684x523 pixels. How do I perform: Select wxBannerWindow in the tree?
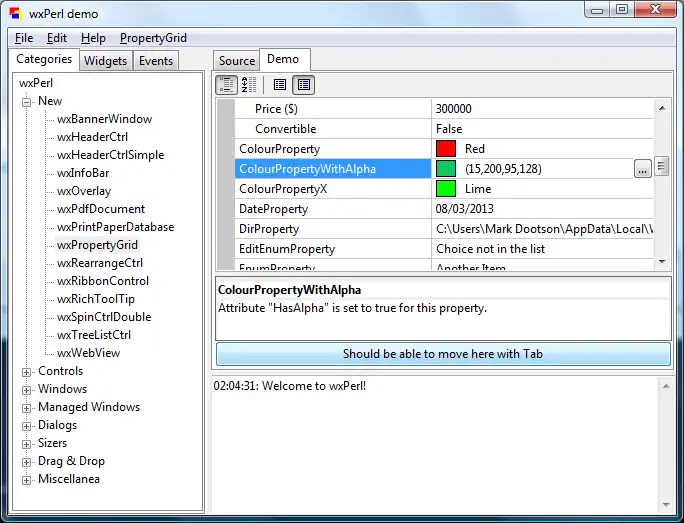104,119
